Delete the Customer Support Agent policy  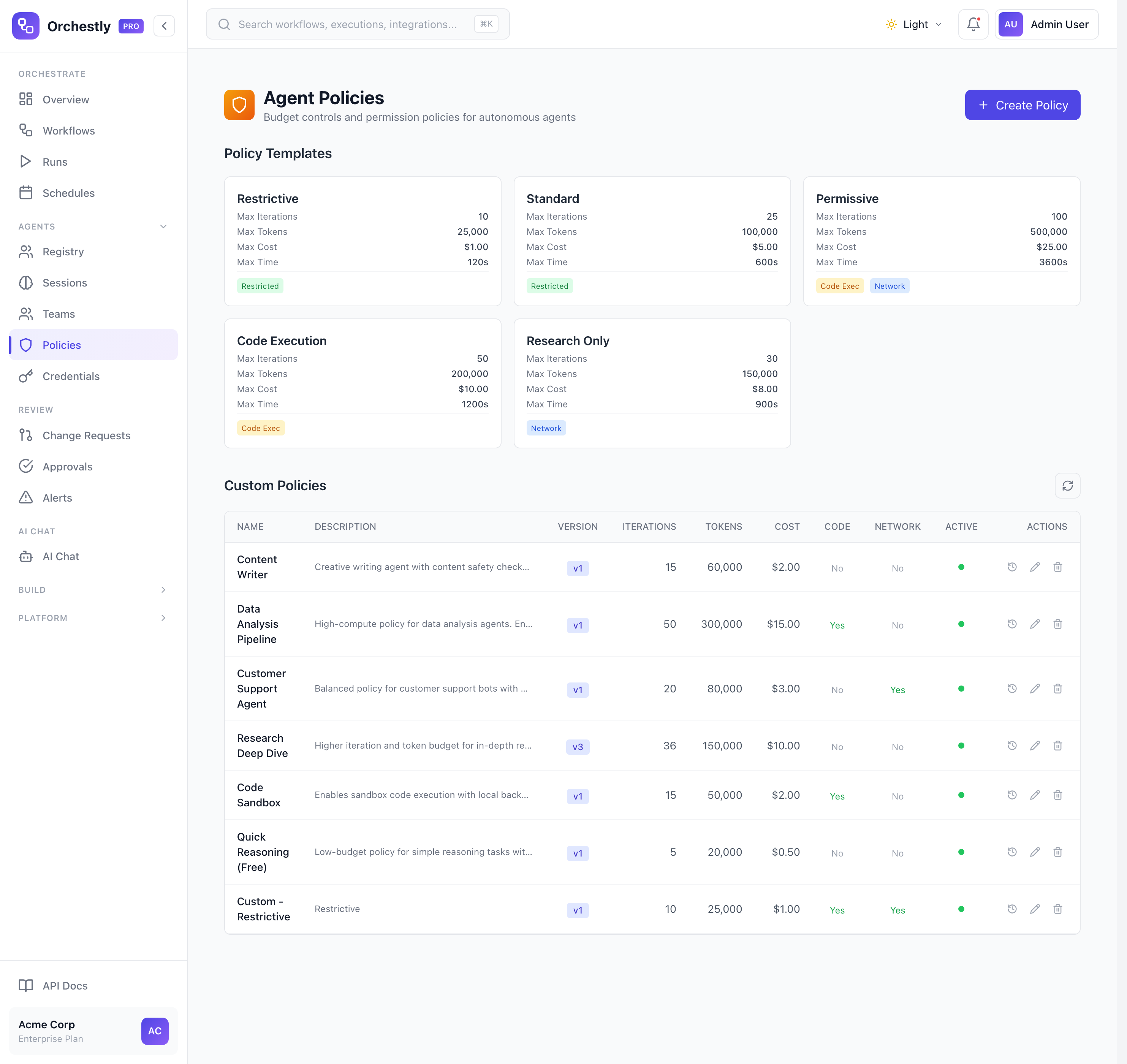(x=1058, y=689)
